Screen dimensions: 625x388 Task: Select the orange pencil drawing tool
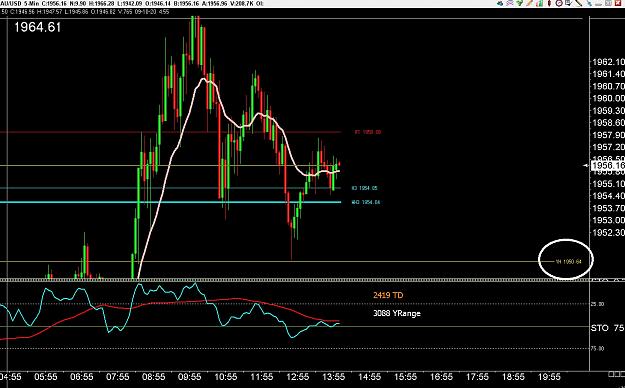coord(530,3)
